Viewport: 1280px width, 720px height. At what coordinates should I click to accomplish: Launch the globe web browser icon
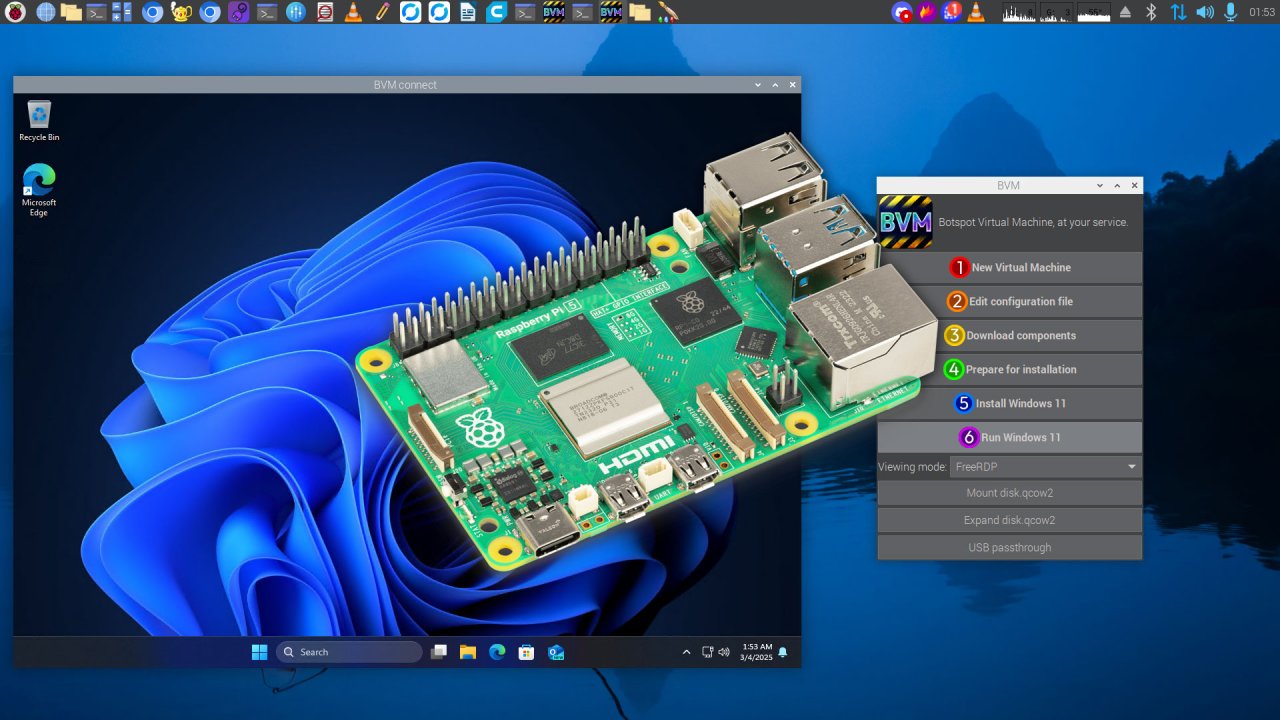45,12
